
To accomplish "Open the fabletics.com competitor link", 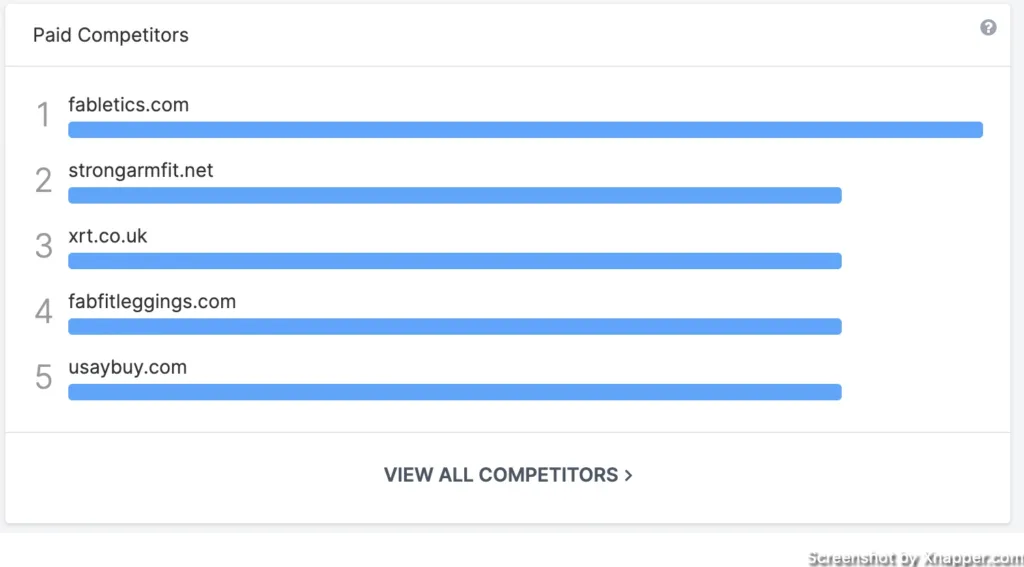I will pyautogui.click(x=129, y=105).
